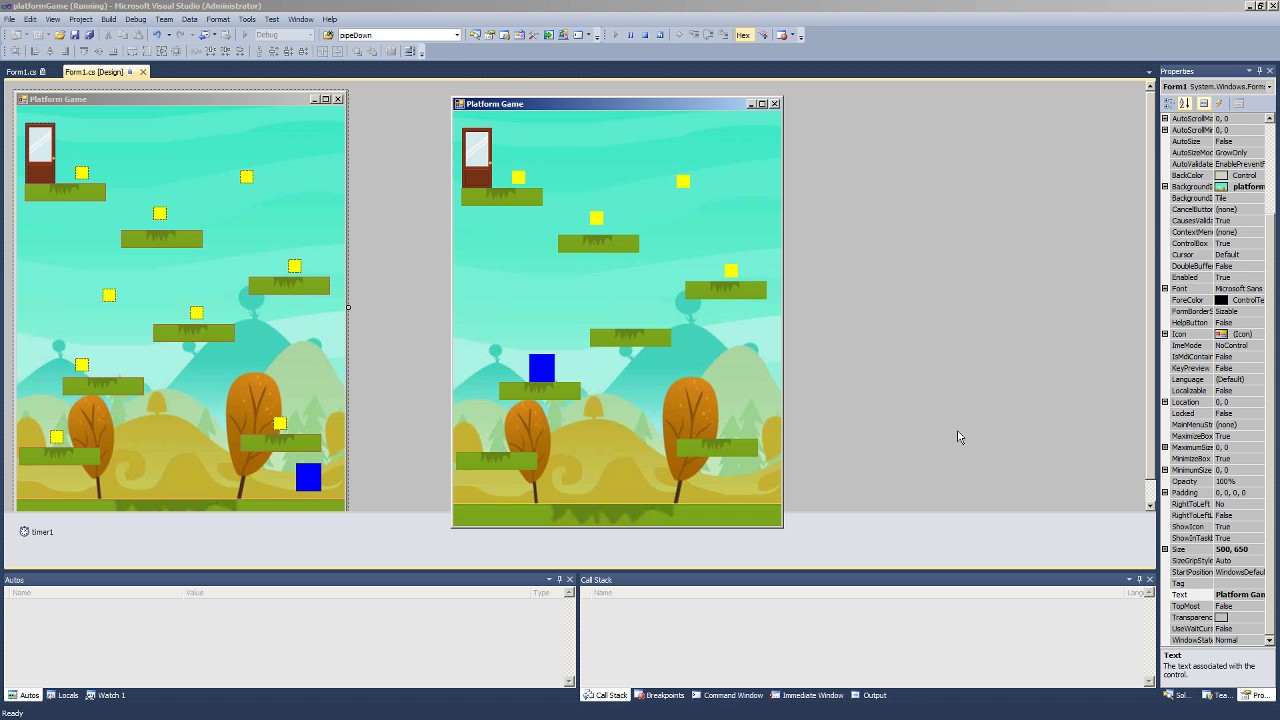Select Alphabetical sort in the Properties panel
Image resolution: width=1280 pixels, height=720 pixels.
(1183, 104)
